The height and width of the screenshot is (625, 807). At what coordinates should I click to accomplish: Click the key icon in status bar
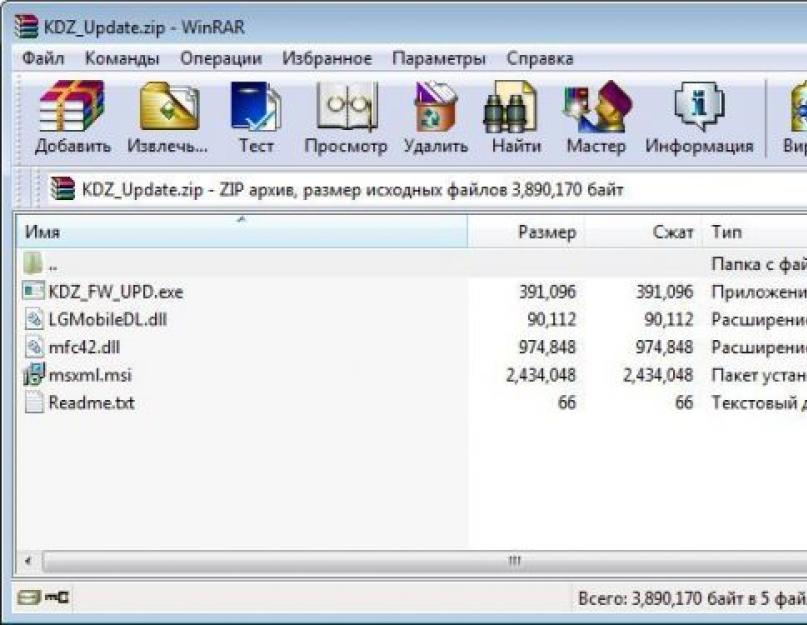(57, 597)
